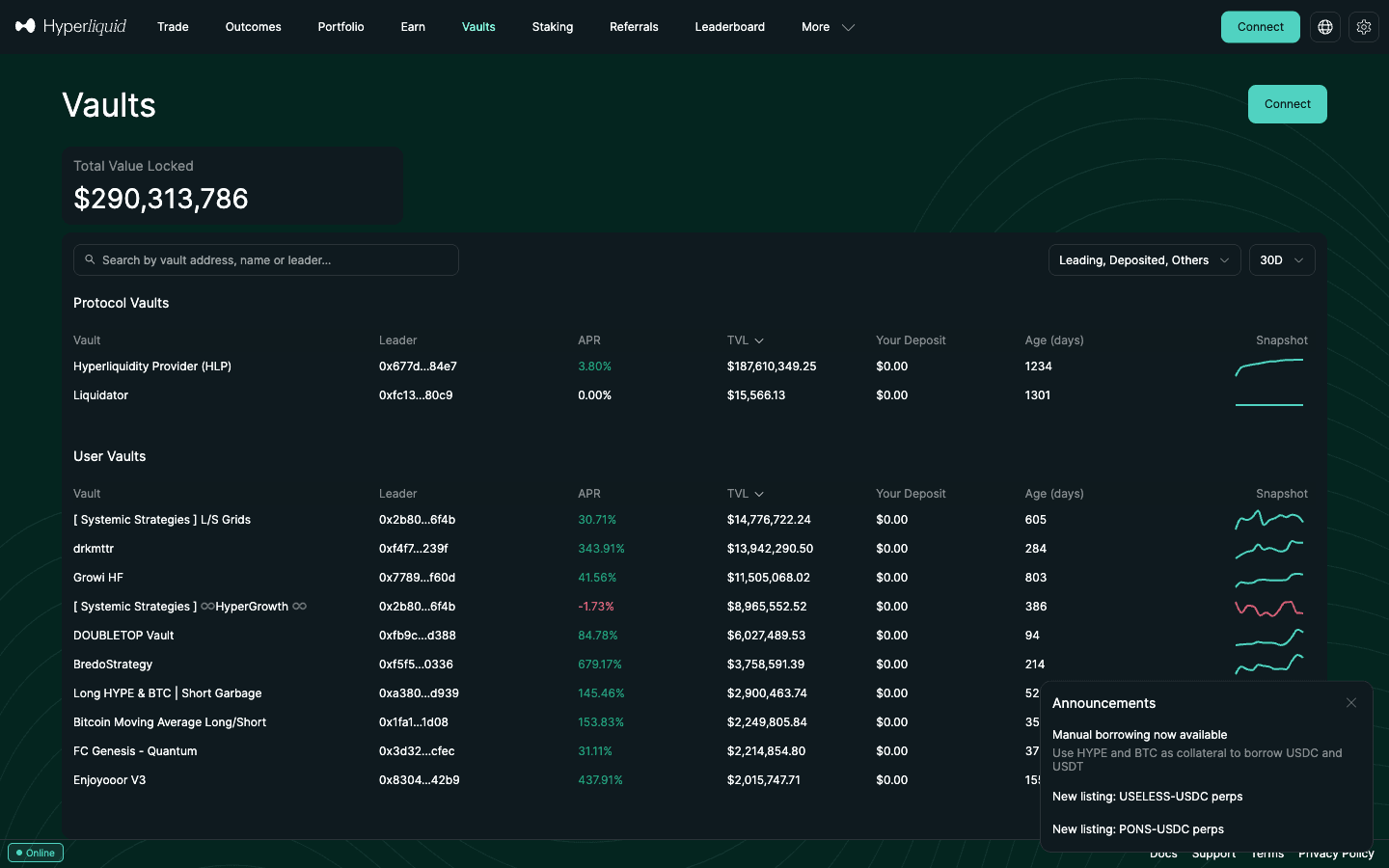This screenshot has width=1389, height=868.
Task: Focus the vault search field
Action: (x=266, y=259)
